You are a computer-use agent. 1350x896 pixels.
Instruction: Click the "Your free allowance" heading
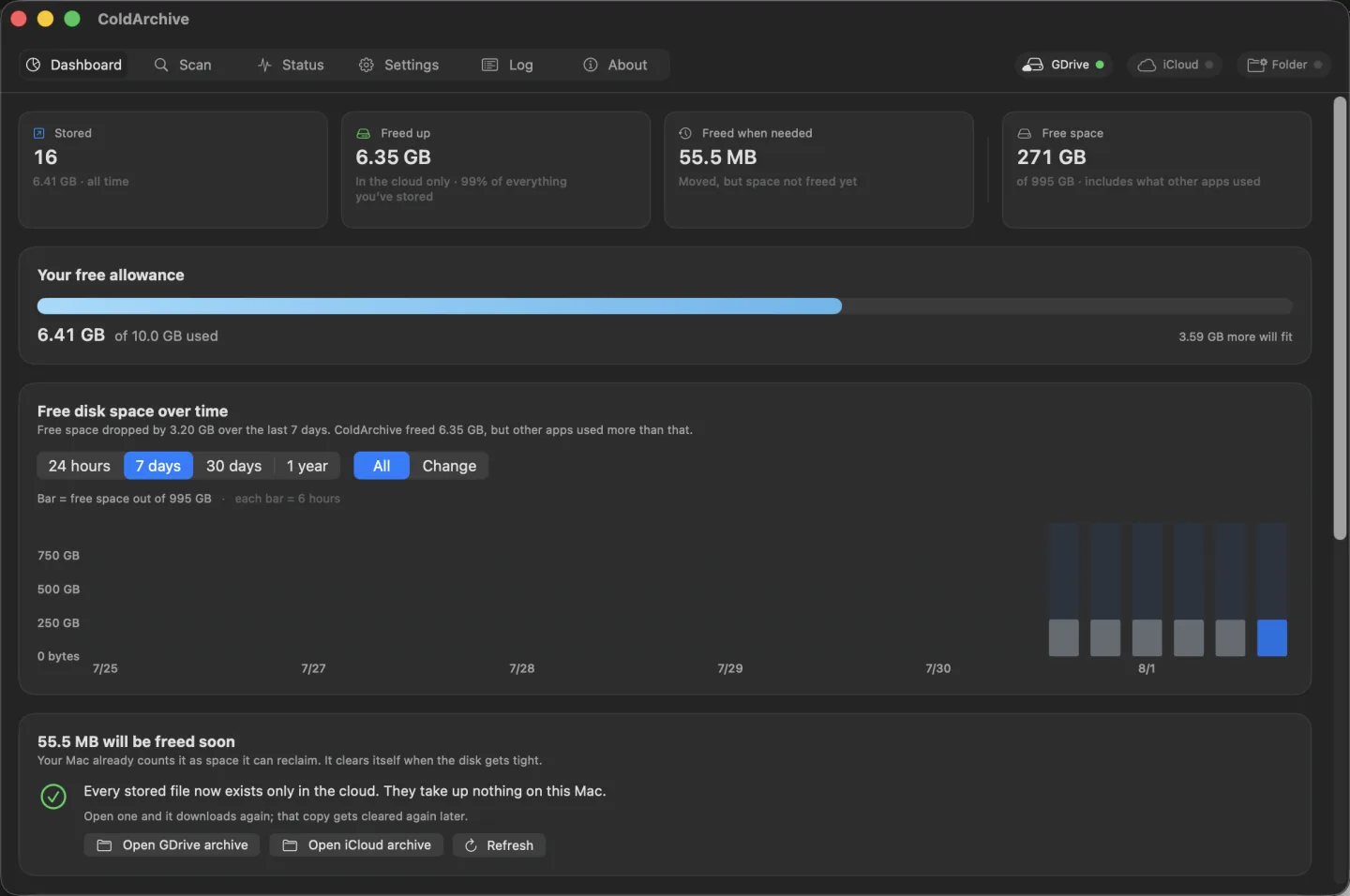111,275
